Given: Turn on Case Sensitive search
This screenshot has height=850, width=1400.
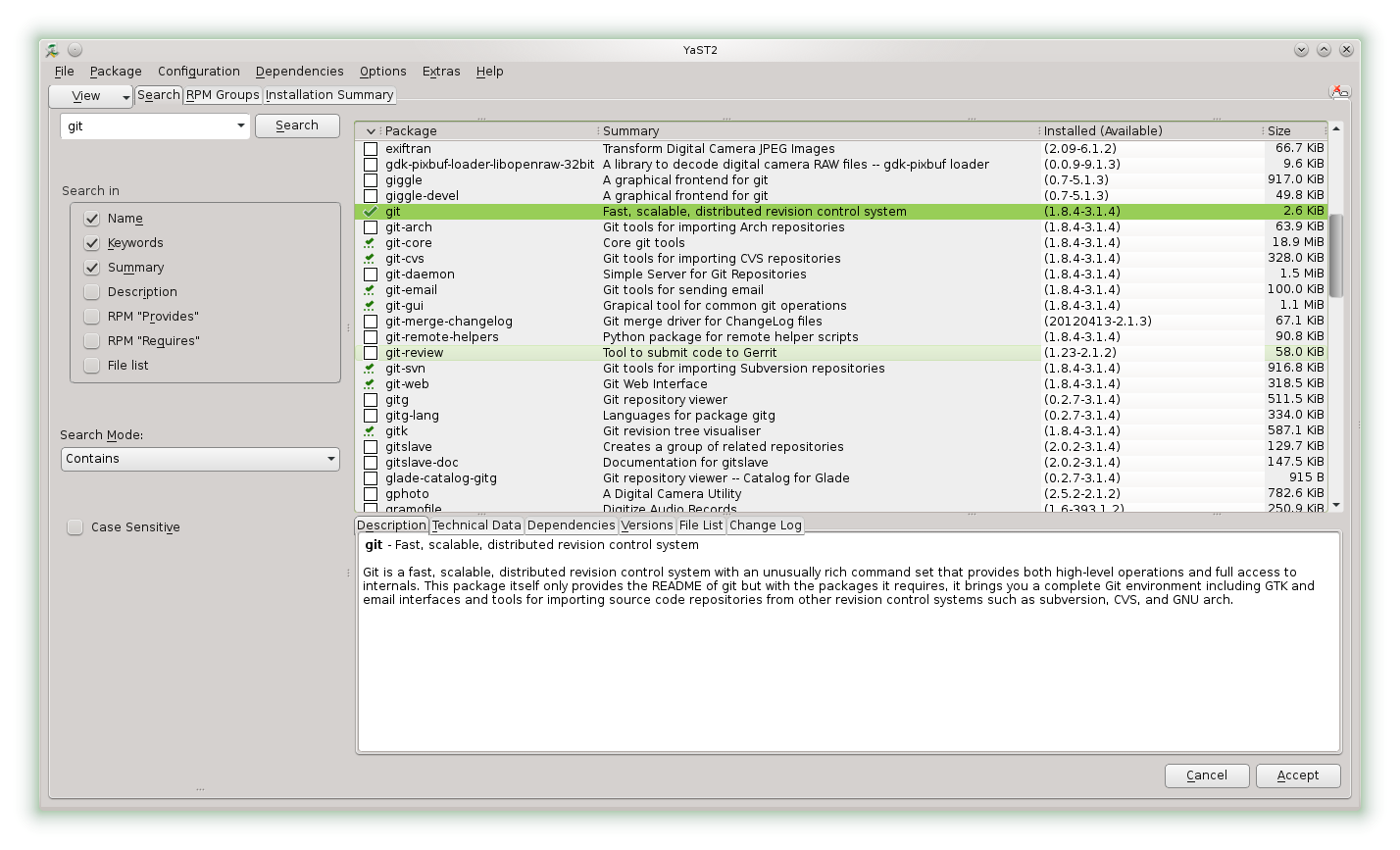Looking at the screenshot, I should 75,527.
